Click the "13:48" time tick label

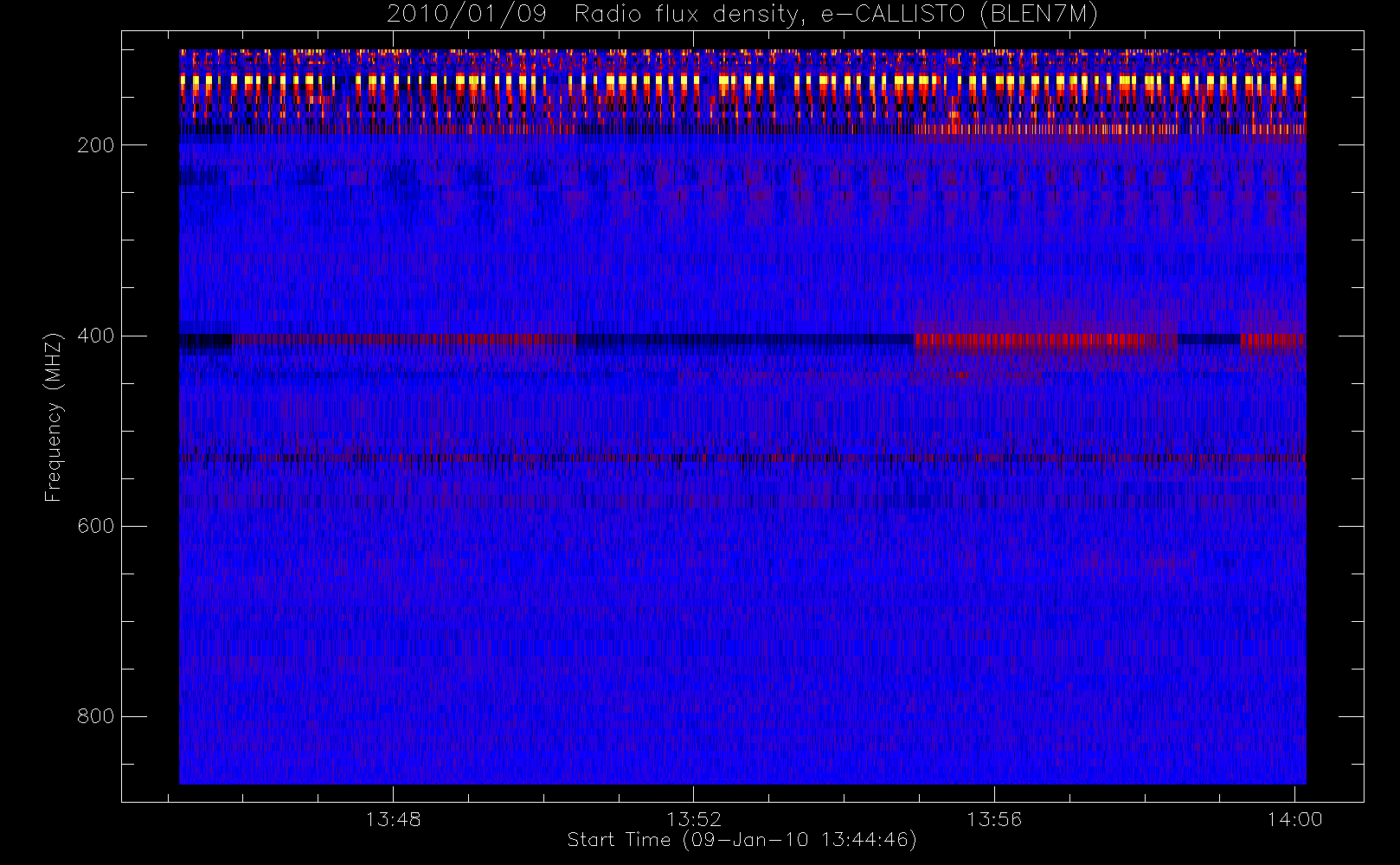coord(393,819)
